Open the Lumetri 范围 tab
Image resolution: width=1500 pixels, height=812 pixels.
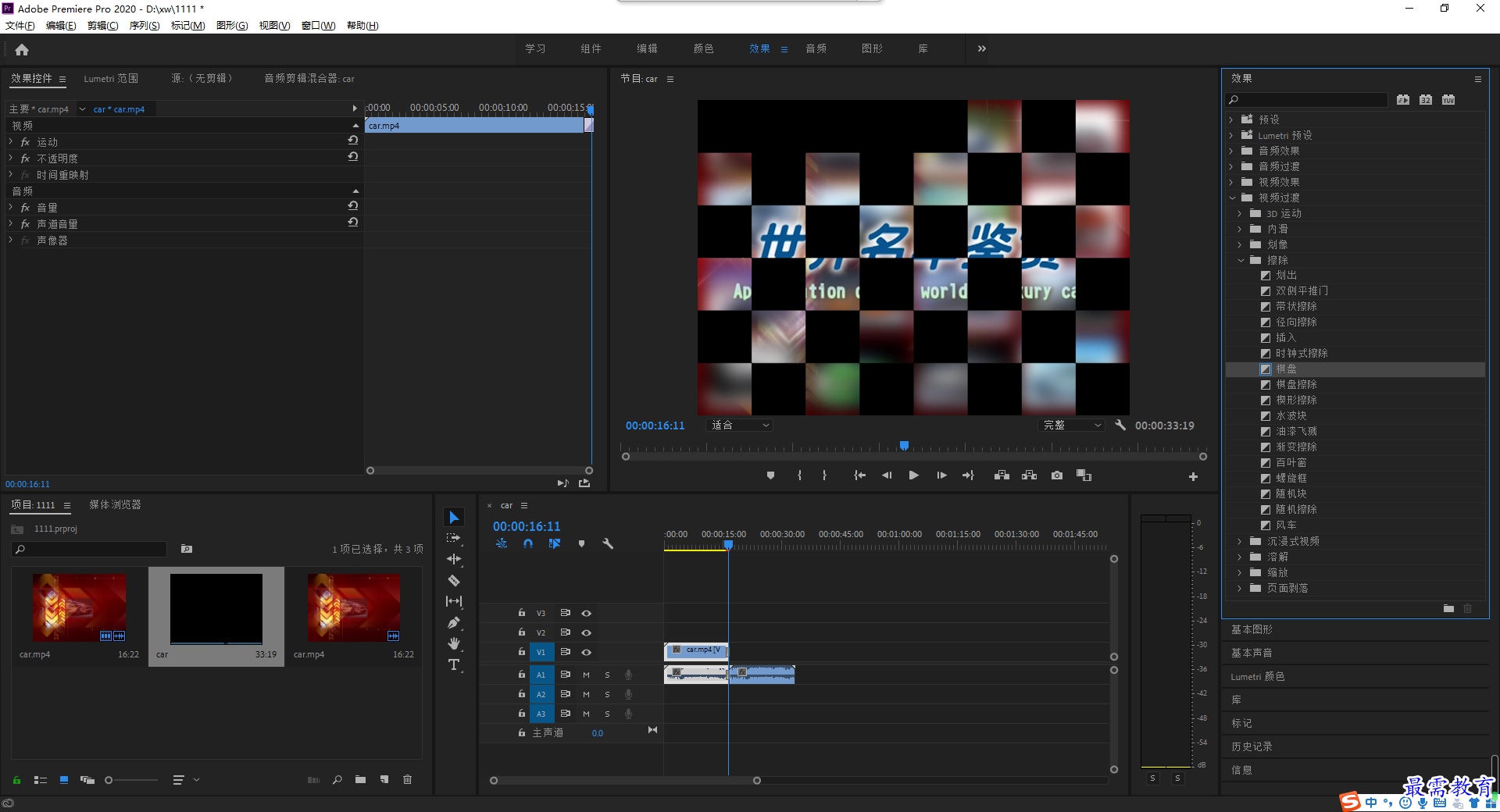[x=111, y=78]
